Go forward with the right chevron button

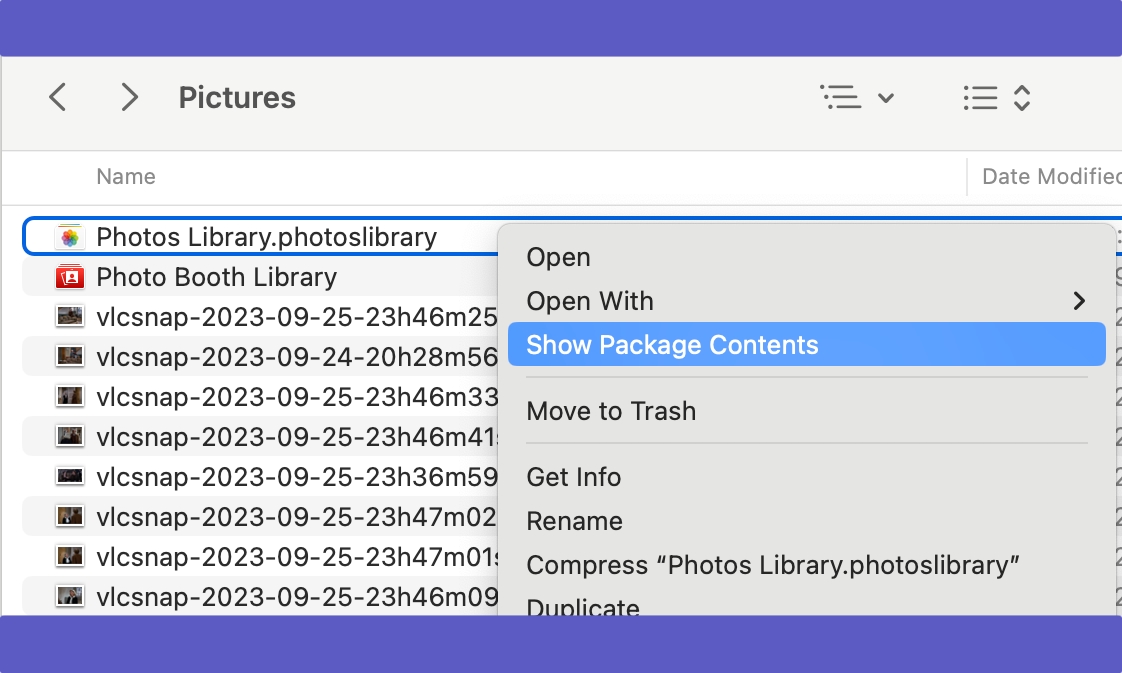click(129, 97)
